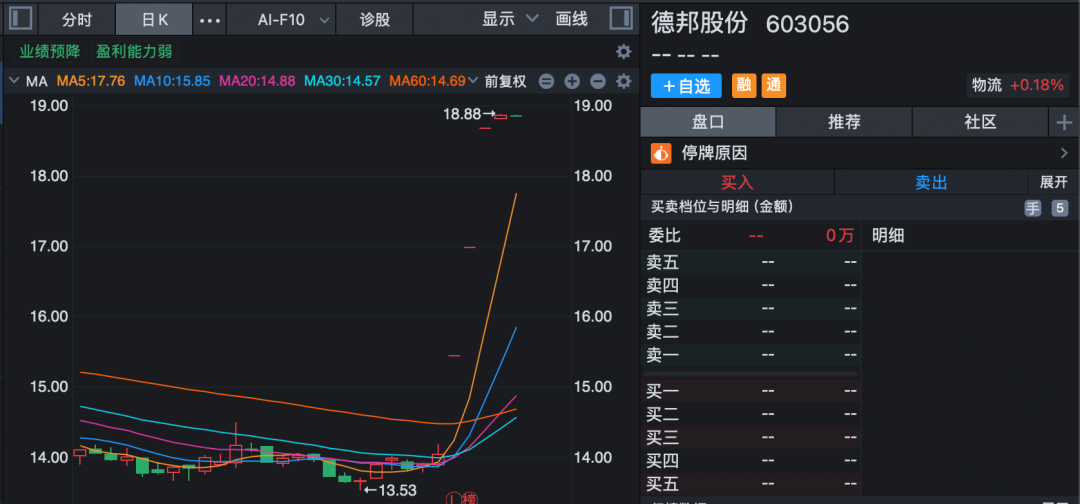Click the MA20:14.88 magenta legend
Screen dimensions: 1080x504
point(257,81)
